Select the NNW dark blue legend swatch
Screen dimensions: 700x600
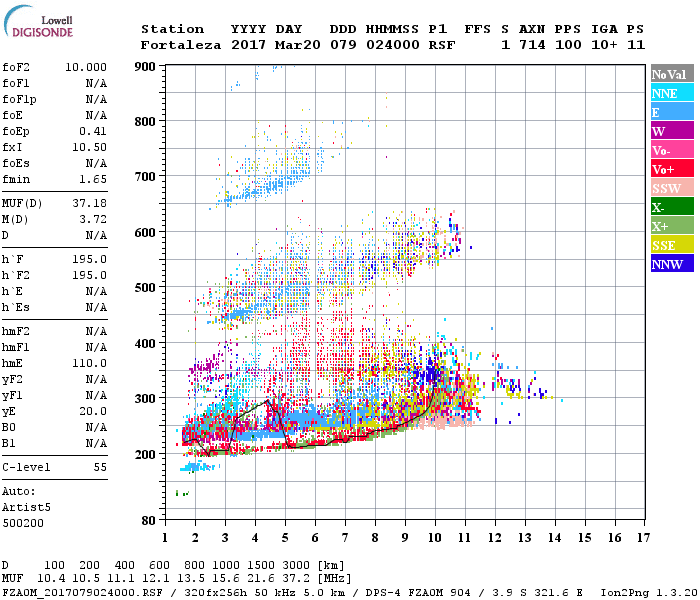tap(672, 263)
